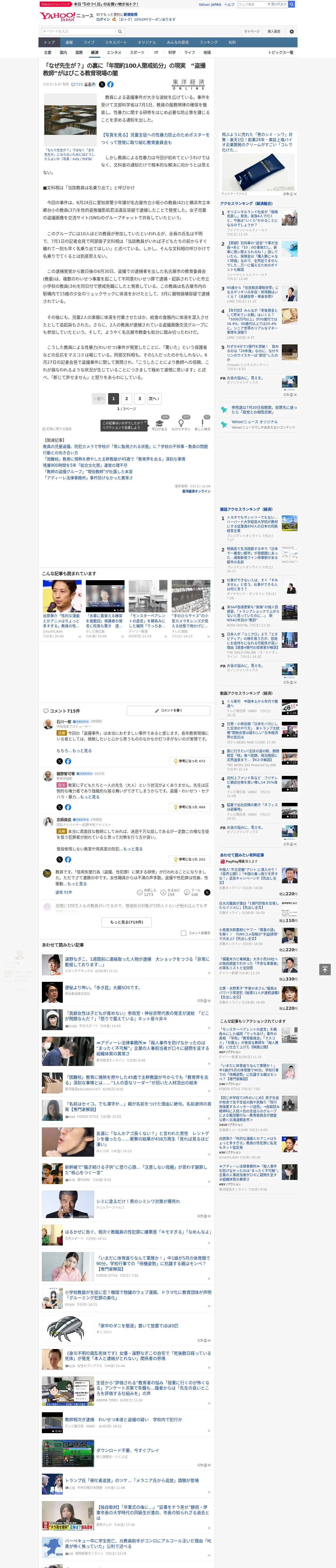The width and height of the screenshot is (336, 1568).
Task: Share the article on Facebook below the headline
Action: (110, 85)
